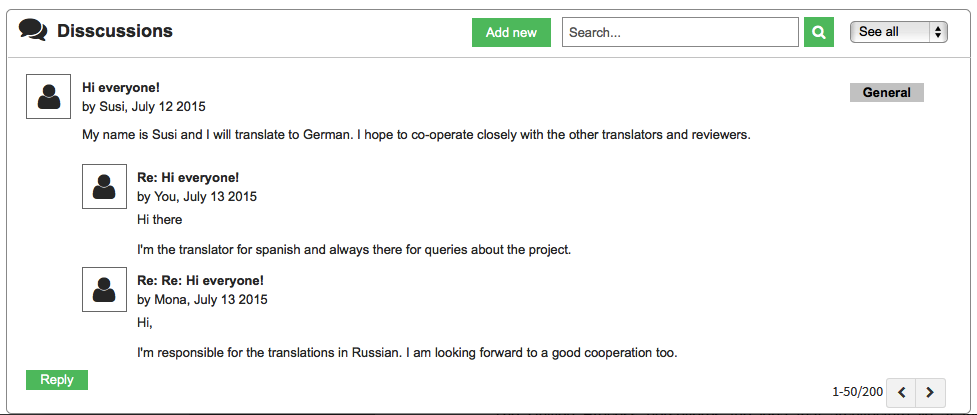Click the 1-50/200 page counter

coord(857,392)
